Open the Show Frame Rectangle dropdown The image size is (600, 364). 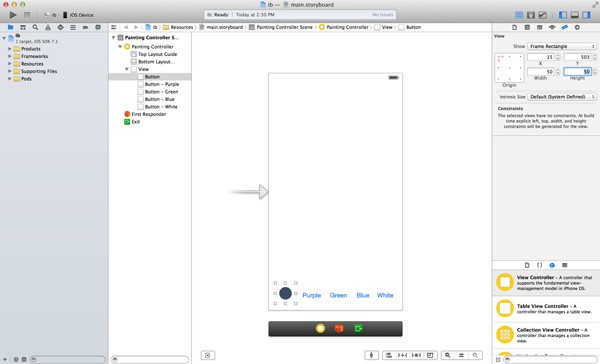point(562,46)
